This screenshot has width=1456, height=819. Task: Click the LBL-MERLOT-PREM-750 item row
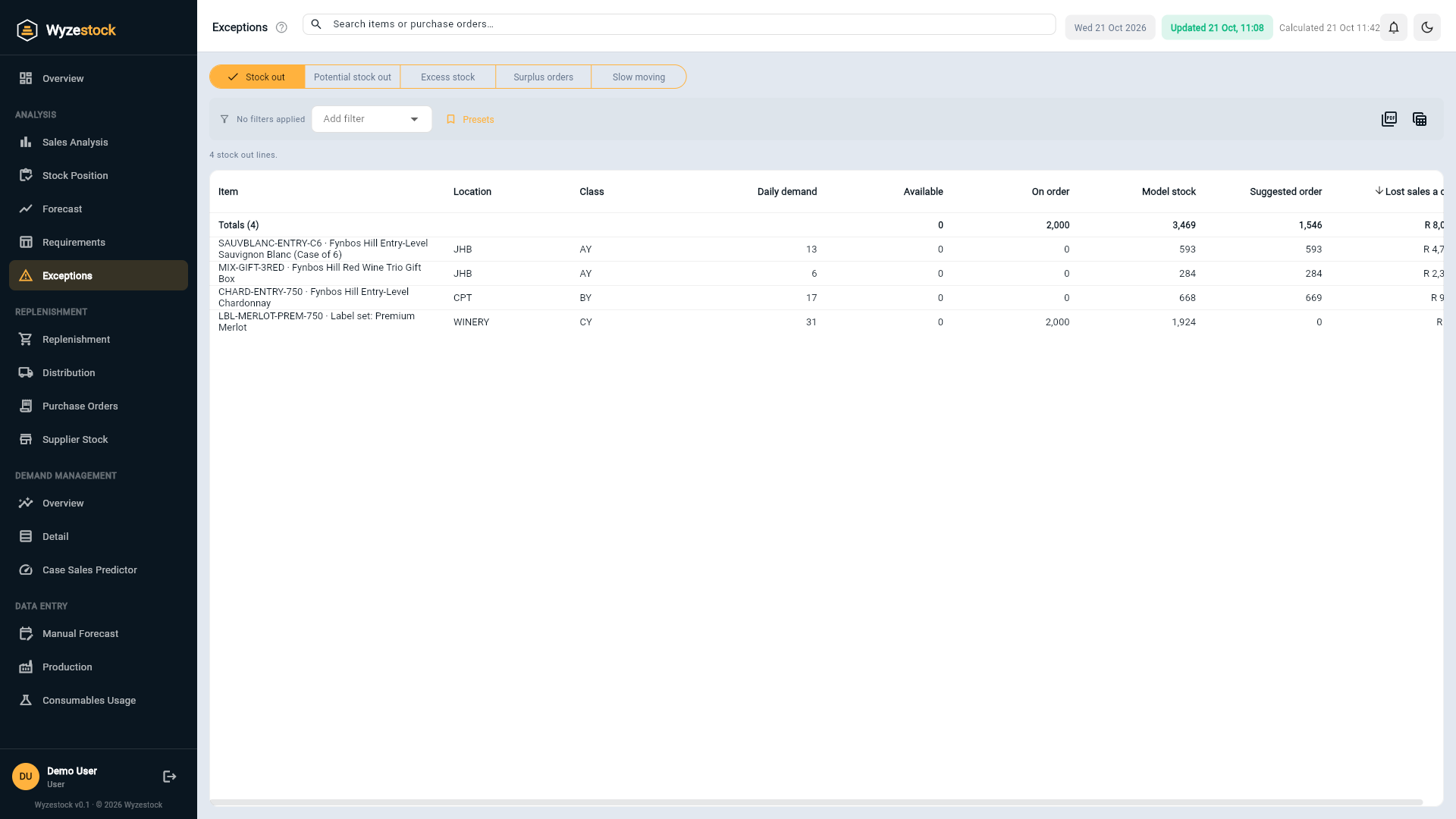827,322
